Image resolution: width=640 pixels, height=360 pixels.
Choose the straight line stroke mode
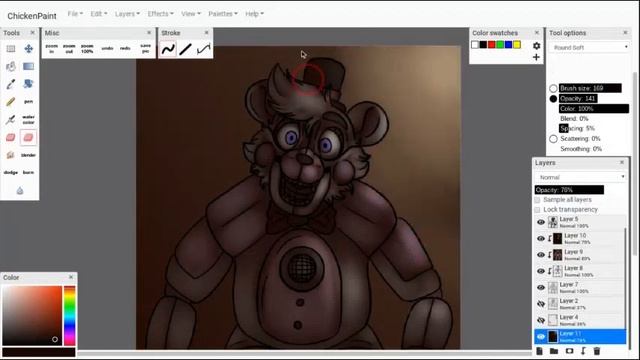[x=185, y=49]
